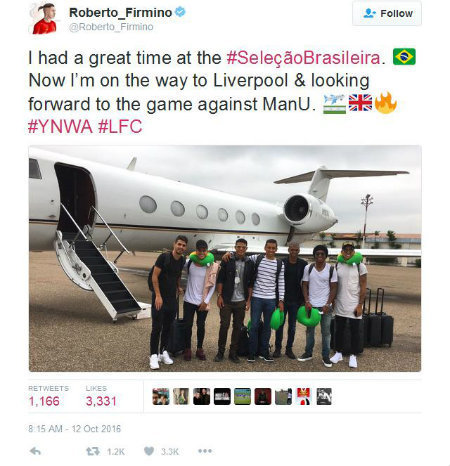Screen dimensions: 450x466
Task: Click the blue verified badge
Action: click(180, 12)
